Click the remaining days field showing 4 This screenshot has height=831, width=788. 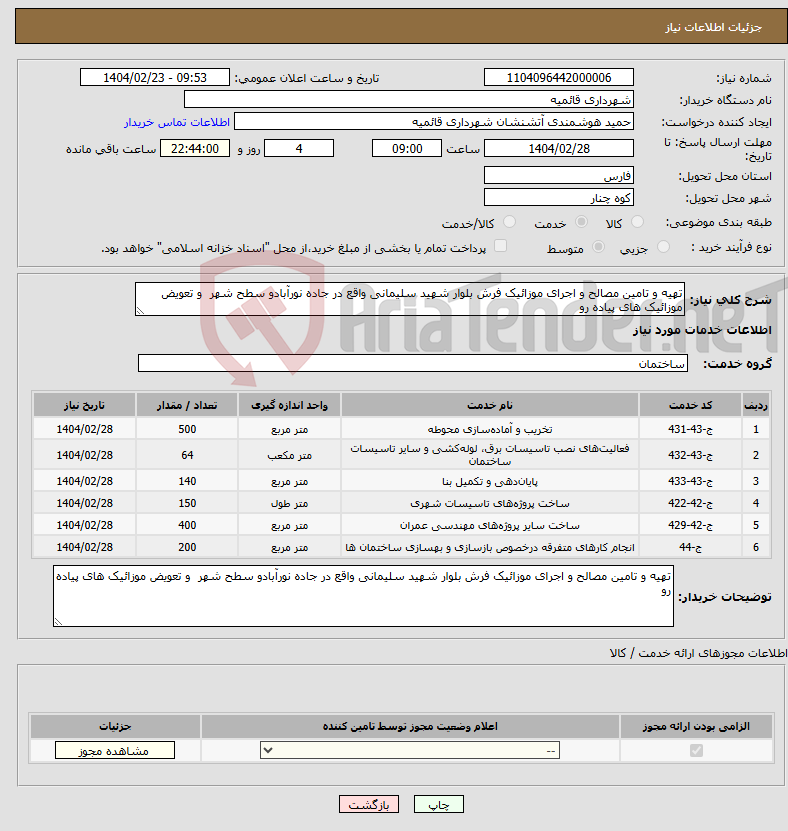pyautogui.click(x=299, y=148)
